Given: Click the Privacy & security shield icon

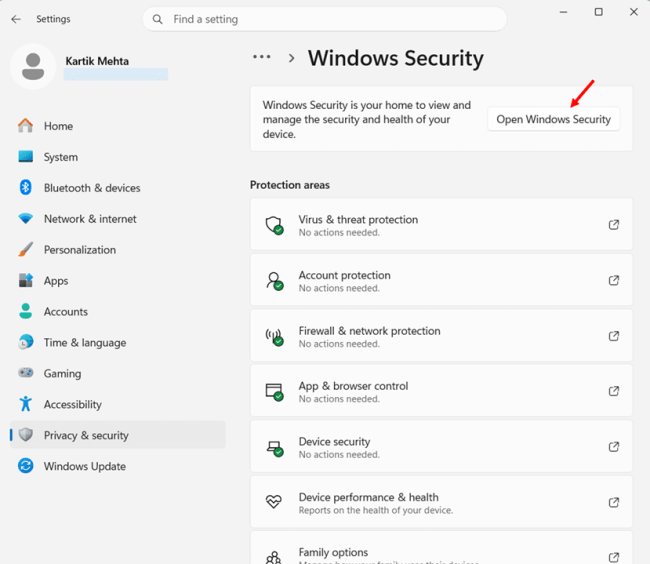Looking at the screenshot, I should coord(26,435).
